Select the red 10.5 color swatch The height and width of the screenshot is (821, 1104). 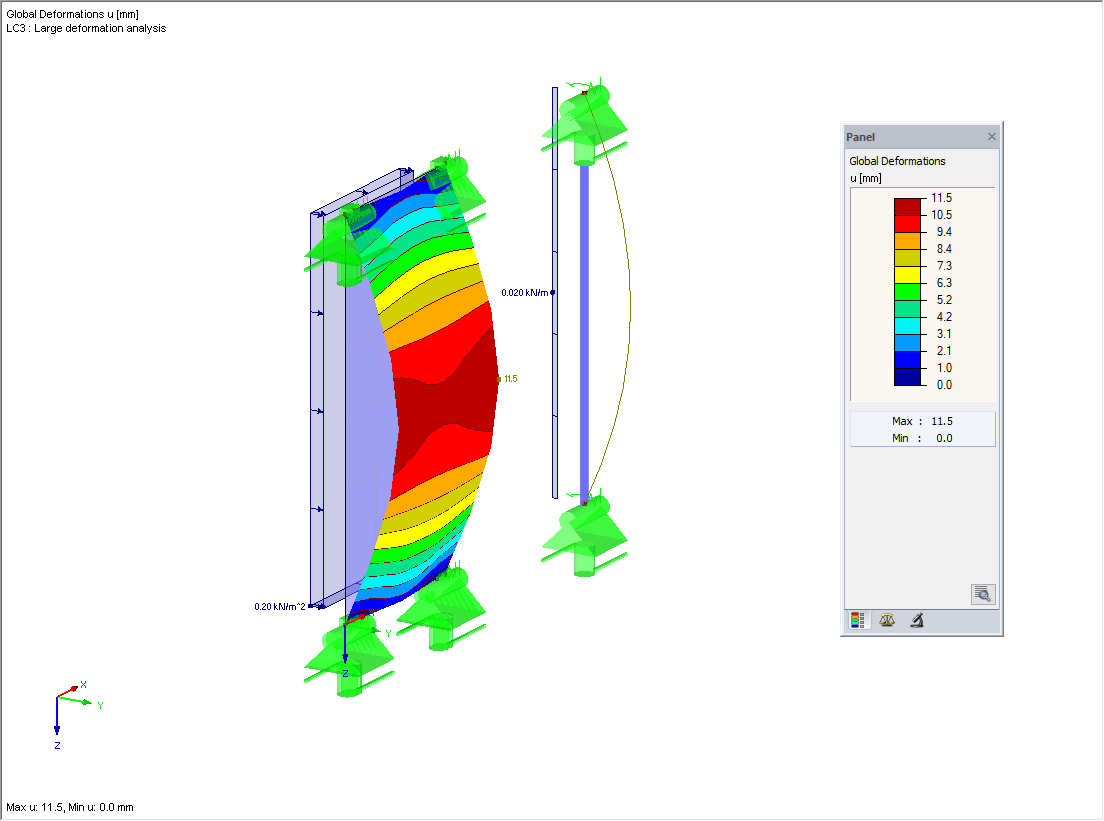coord(908,224)
